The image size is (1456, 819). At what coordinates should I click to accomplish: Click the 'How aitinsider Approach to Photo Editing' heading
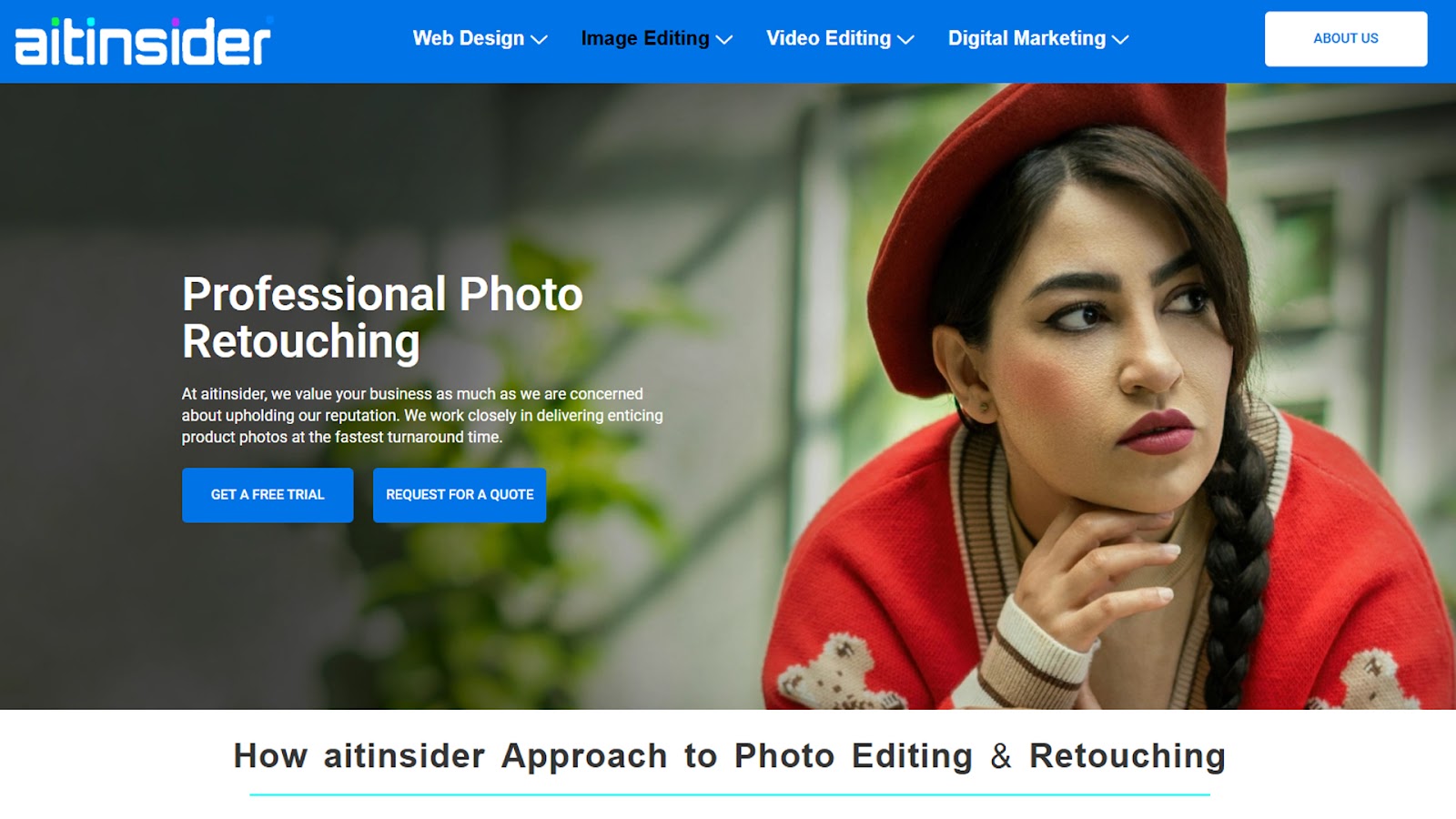[729, 756]
